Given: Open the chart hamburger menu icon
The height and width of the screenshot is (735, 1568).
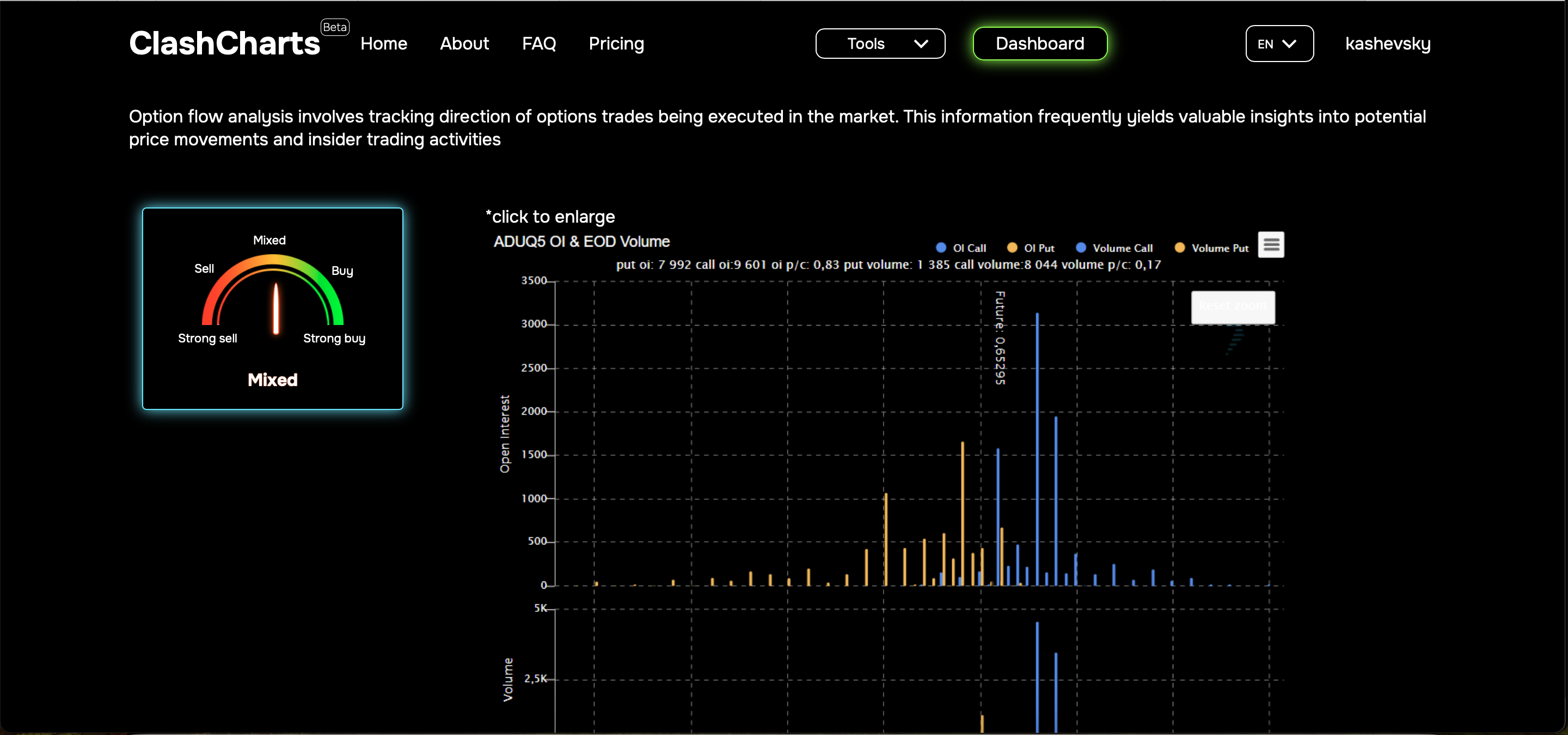Looking at the screenshot, I should coord(1271,244).
